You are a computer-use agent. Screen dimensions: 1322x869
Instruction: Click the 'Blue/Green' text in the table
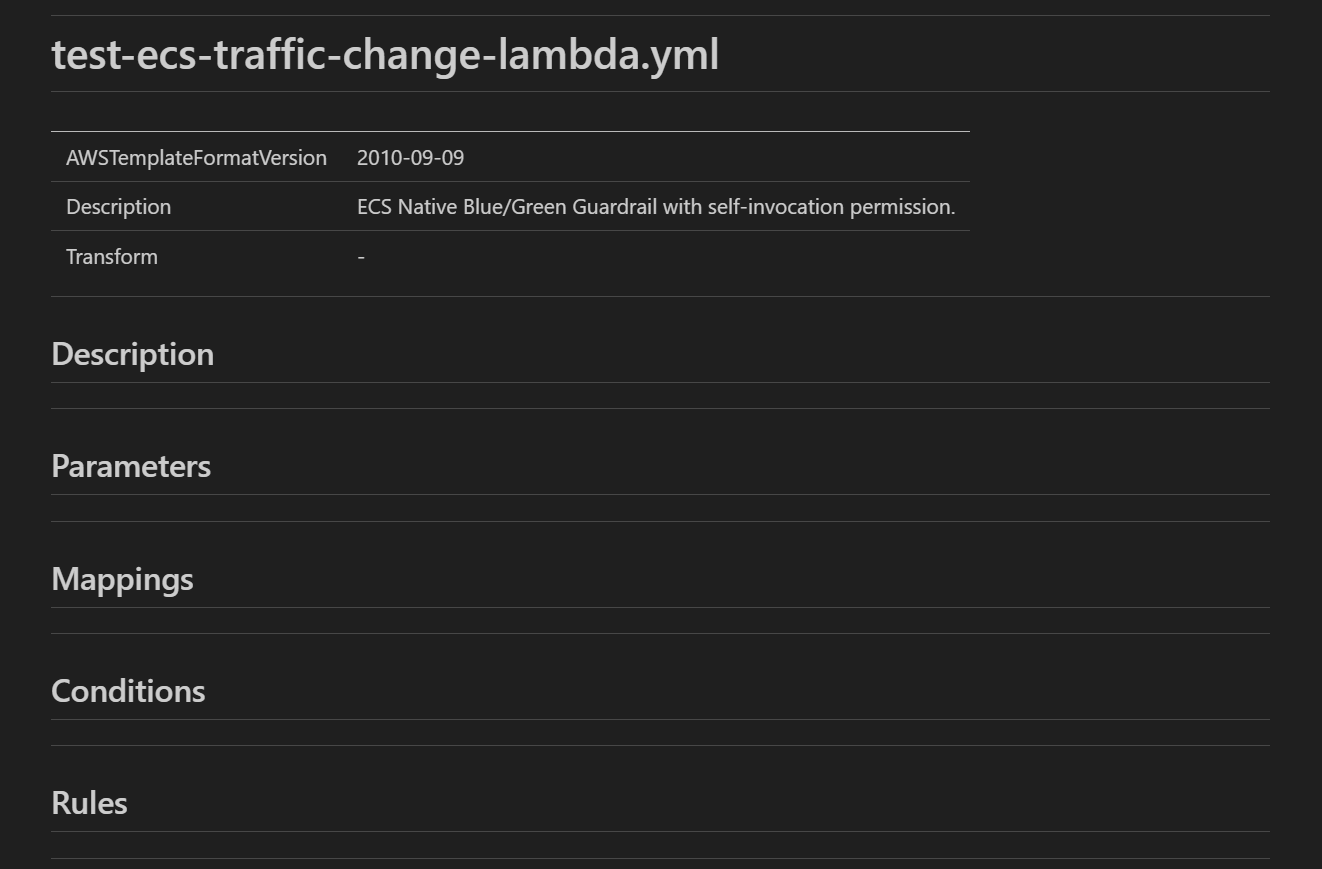pyautogui.click(x=515, y=207)
